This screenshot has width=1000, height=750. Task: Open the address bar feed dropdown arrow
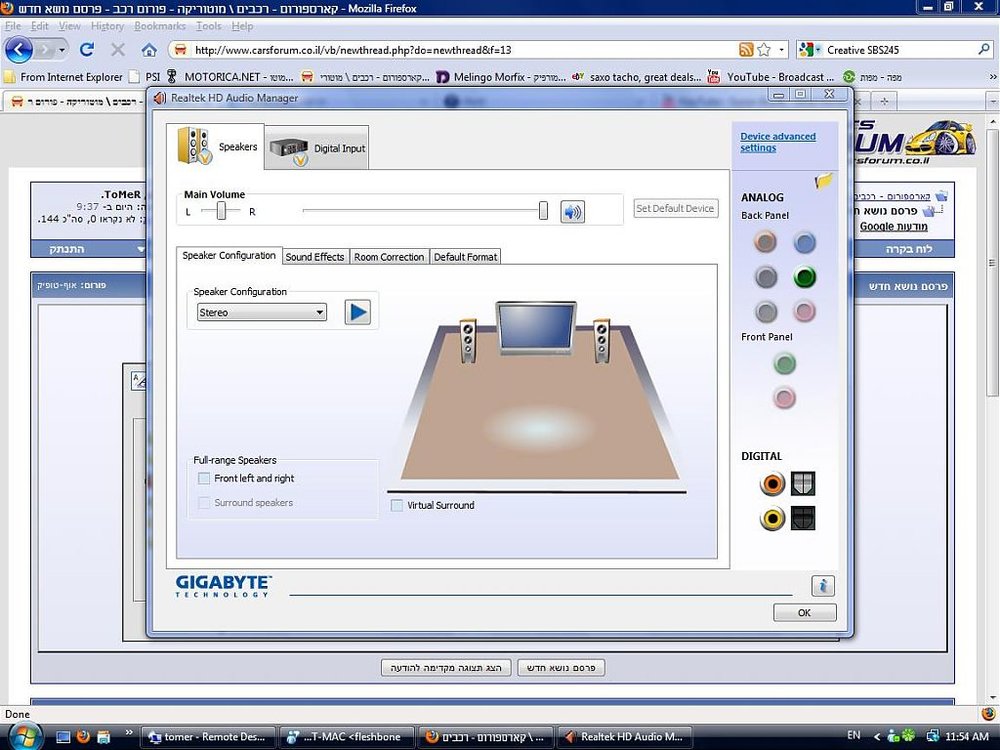click(782, 50)
